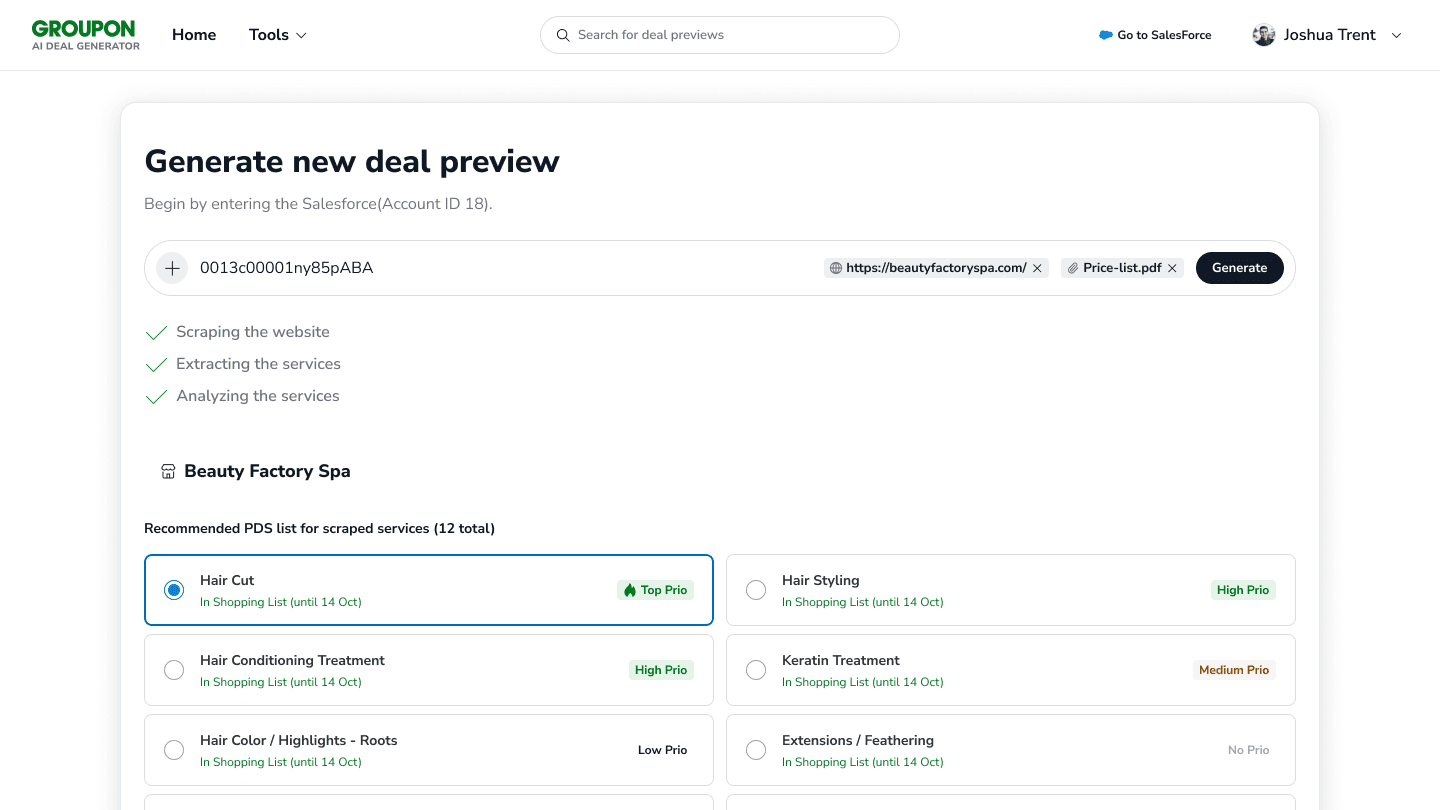
Task: Click In Shopping List text under Keratin Treatment
Action: pos(863,682)
